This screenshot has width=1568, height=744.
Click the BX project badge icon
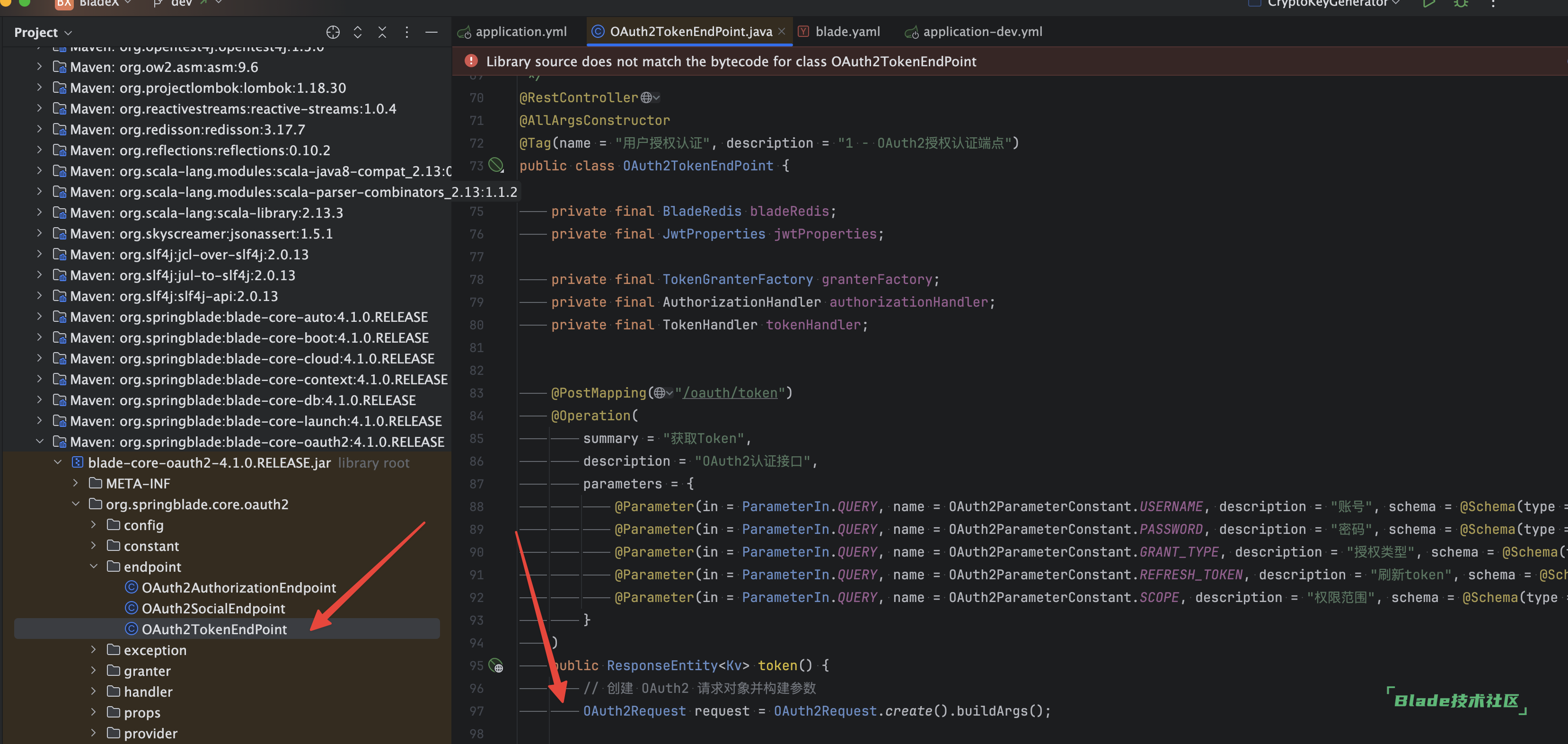click(x=64, y=4)
